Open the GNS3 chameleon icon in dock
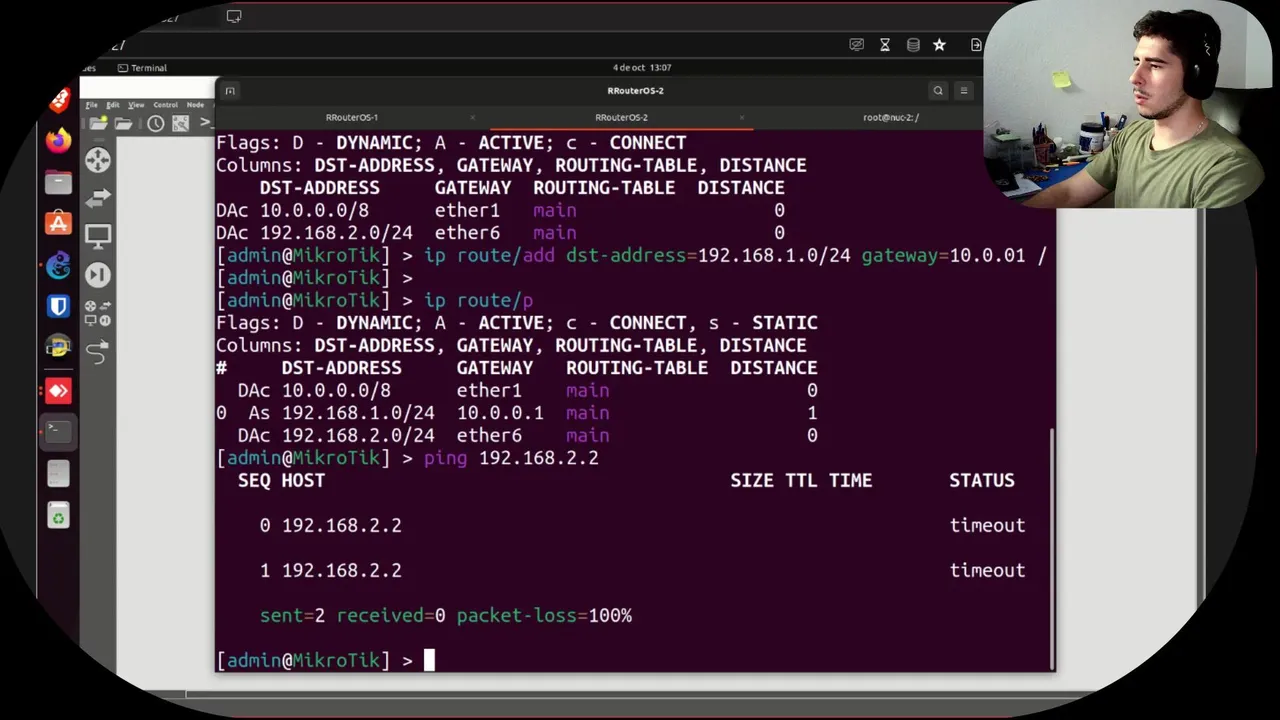1280x720 pixels. point(58,265)
